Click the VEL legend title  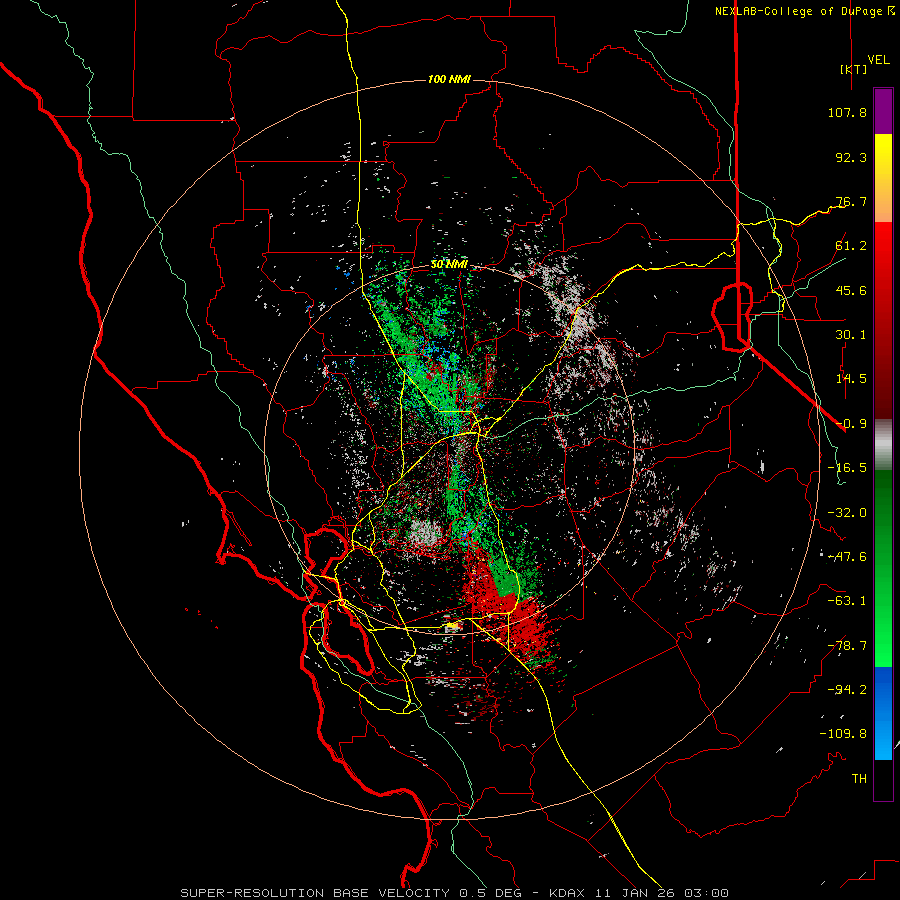(878, 60)
